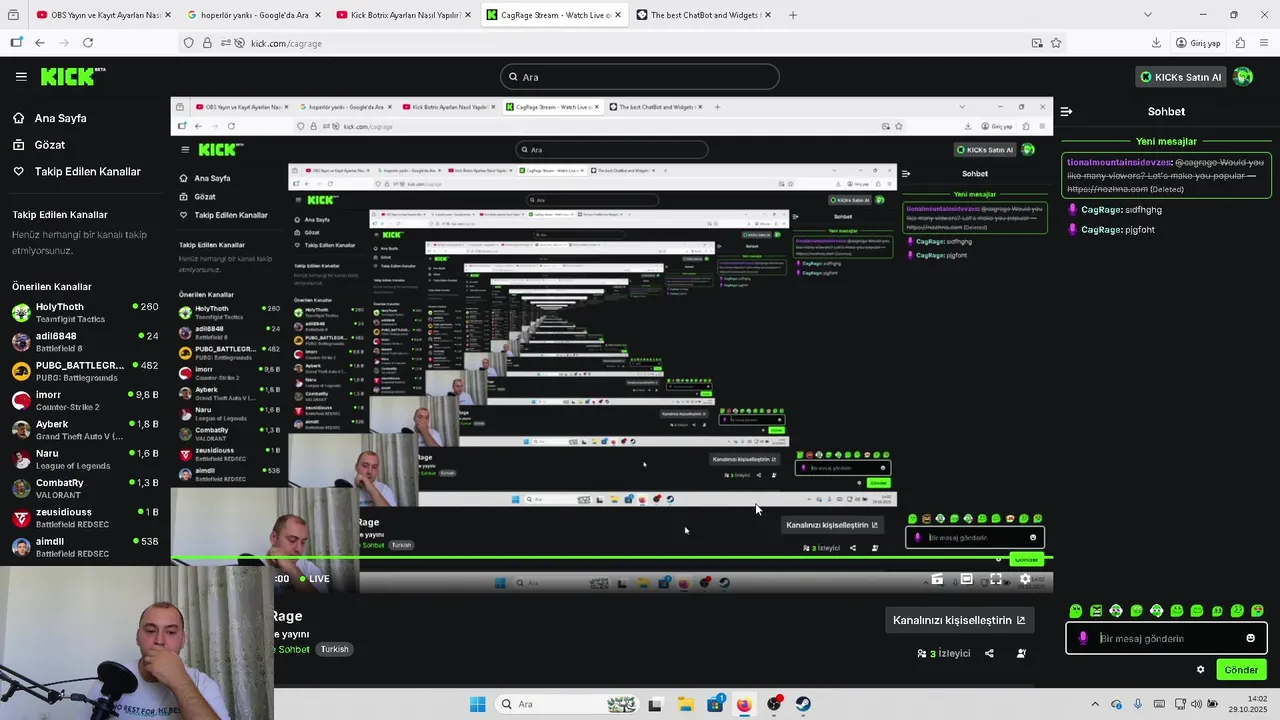Screen dimensions: 1280x720
Task: Switch to The best ChatBot and Widgets tab
Action: click(x=704, y=15)
